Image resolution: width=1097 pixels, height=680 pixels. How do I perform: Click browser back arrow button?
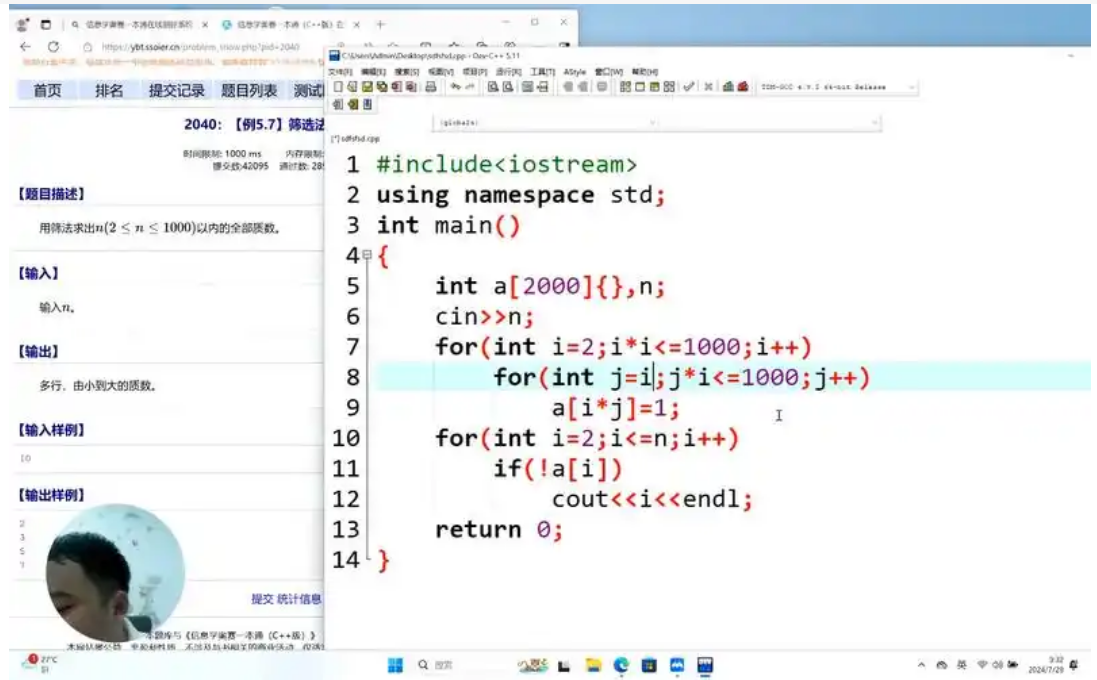pos(25,47)
